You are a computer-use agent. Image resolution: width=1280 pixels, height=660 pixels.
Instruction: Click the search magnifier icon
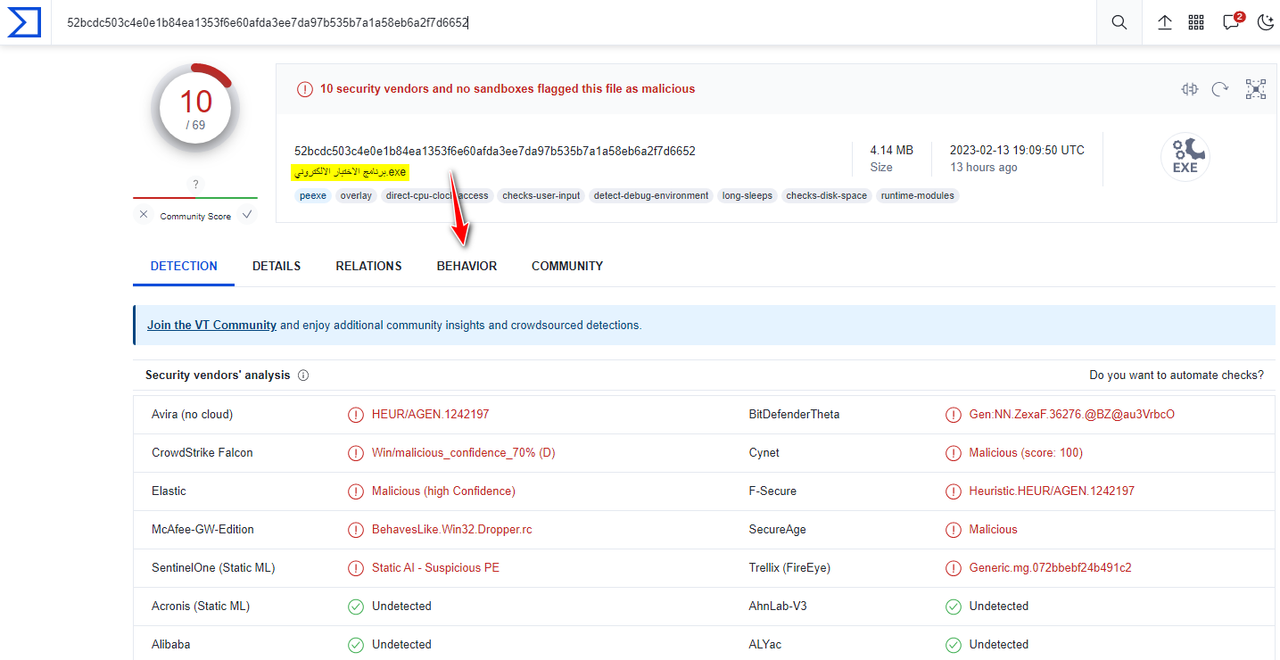tap(1119, 22)
